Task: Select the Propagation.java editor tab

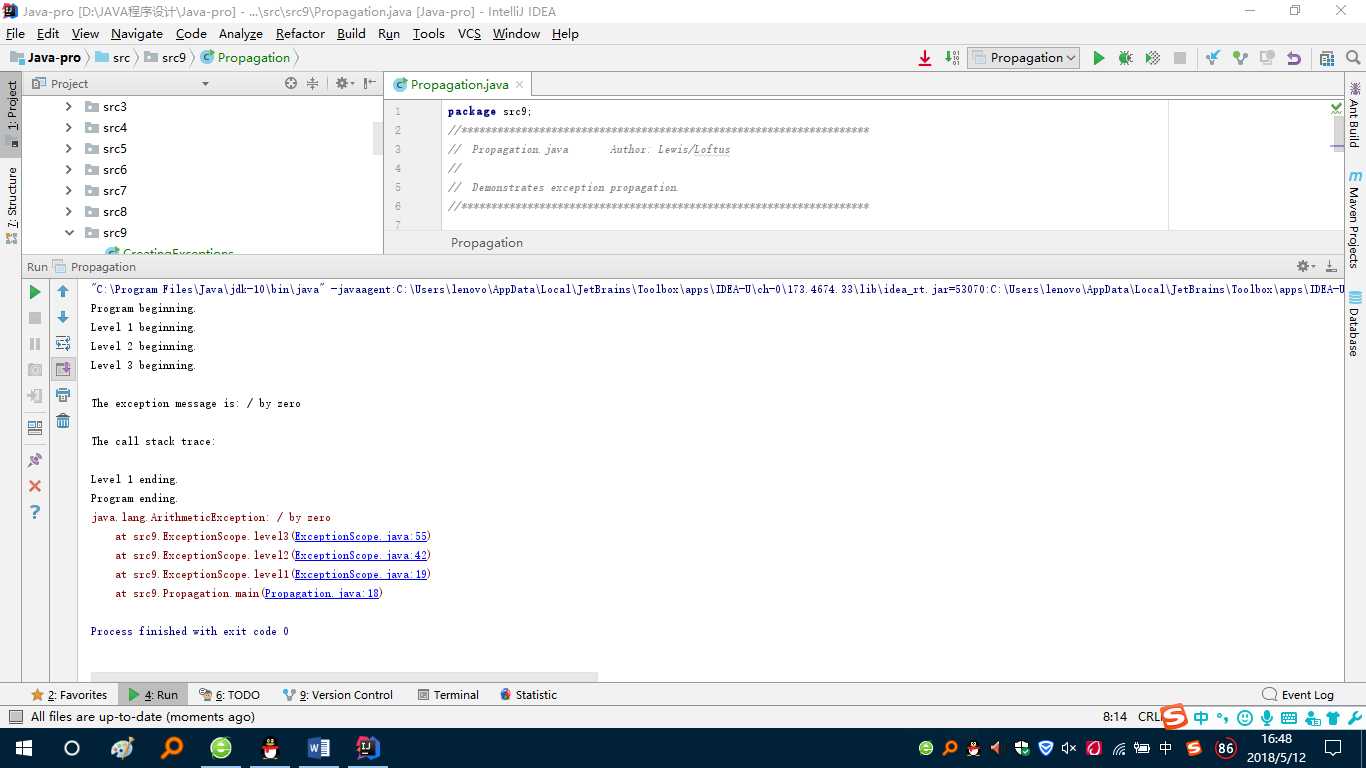Action: click(459, 85)
